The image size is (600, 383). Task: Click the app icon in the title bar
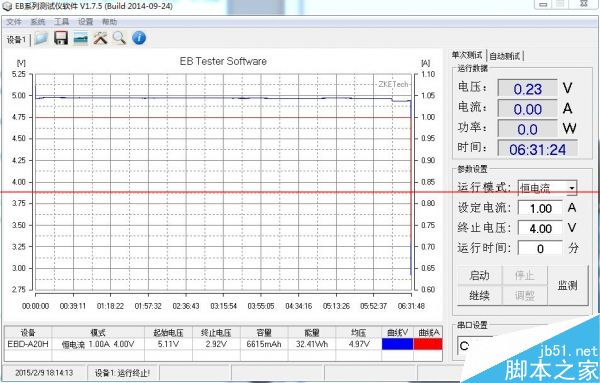(7, 6)
